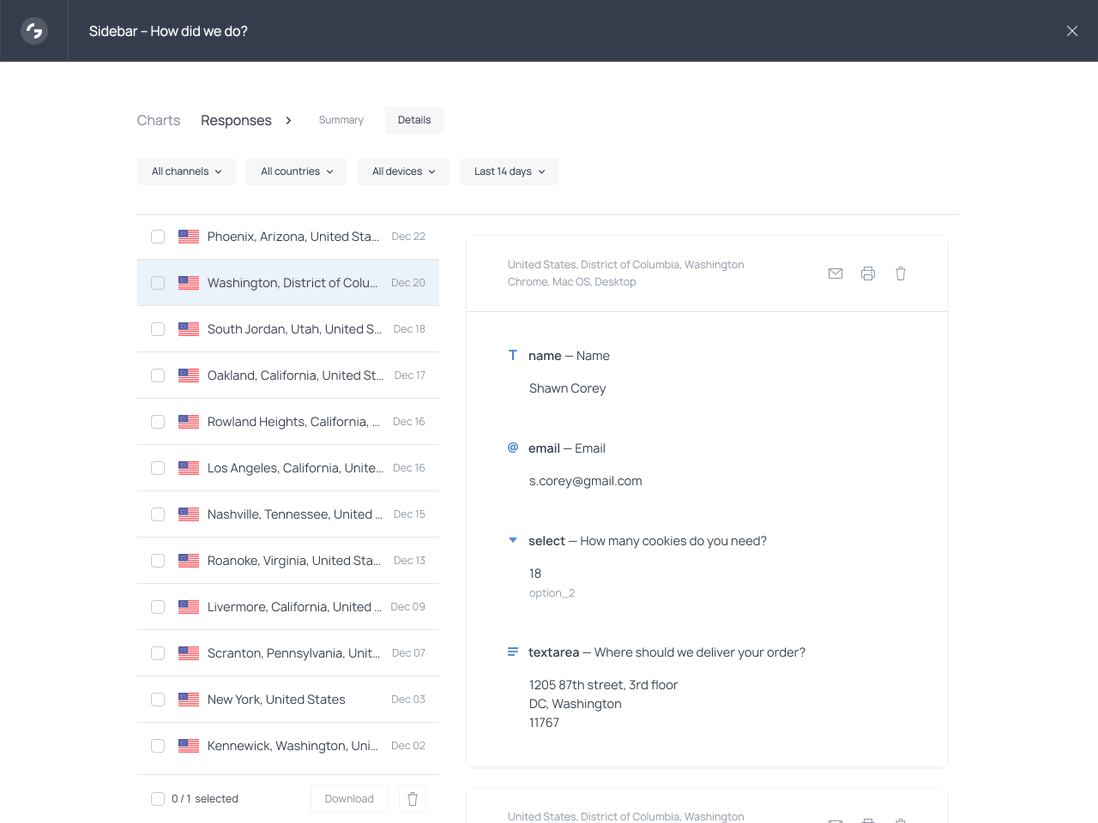Screen dimensions: 1098x823
Task: Open the All countries filter
Action: tap(296, 171)
